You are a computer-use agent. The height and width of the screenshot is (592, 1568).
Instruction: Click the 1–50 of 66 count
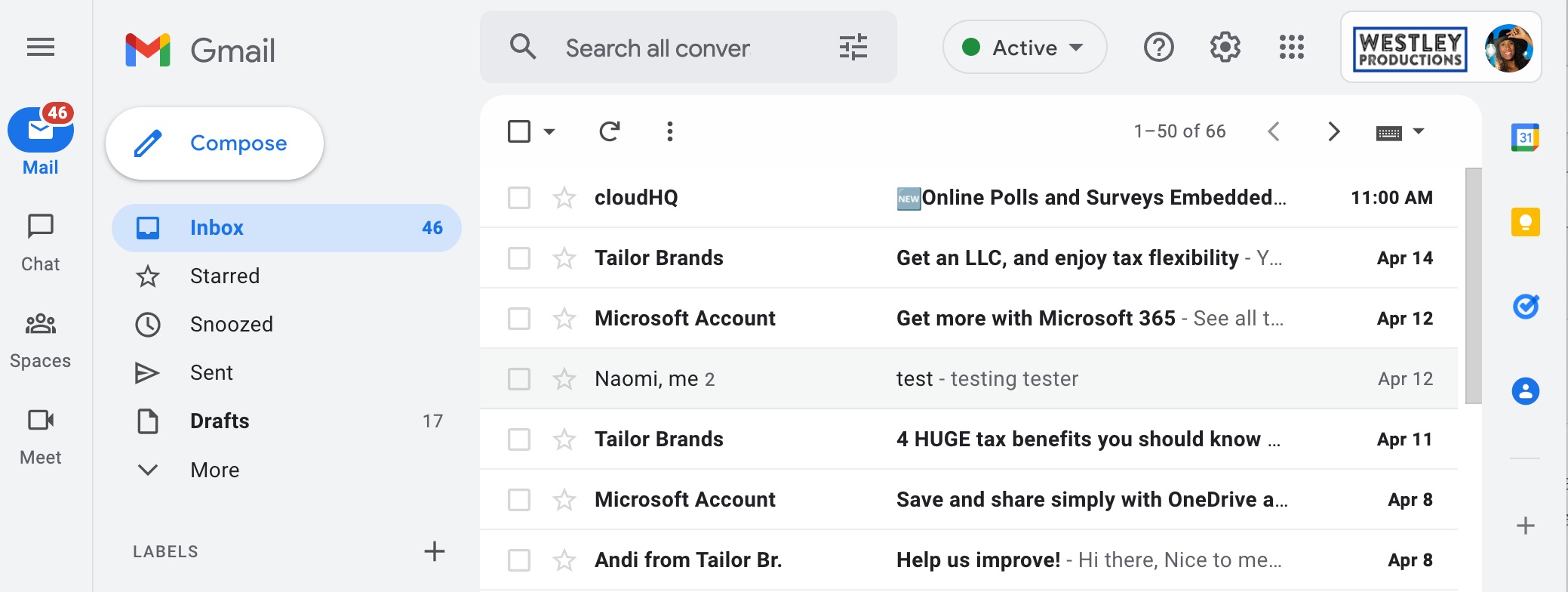point(1179,131)
